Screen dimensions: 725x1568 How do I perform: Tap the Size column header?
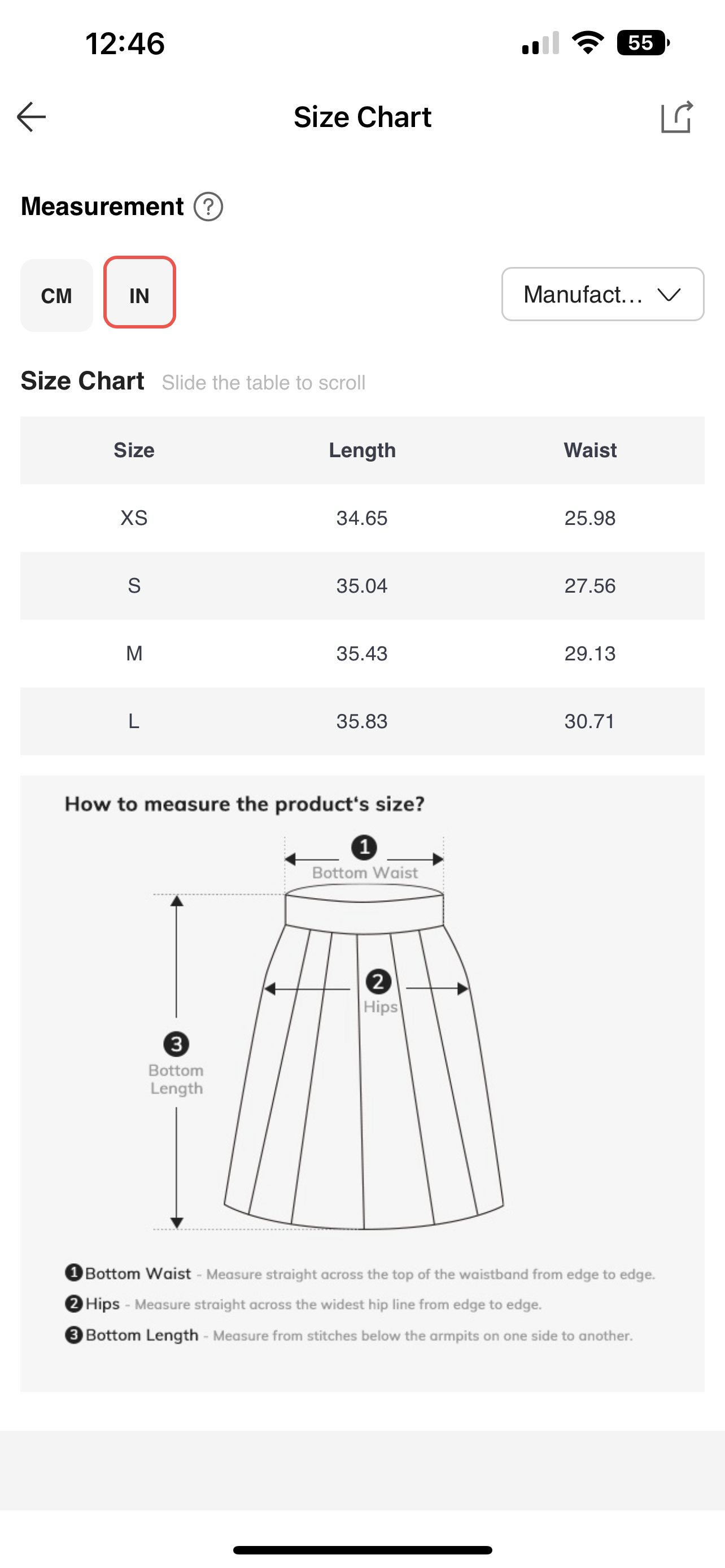tap(134, 450)
